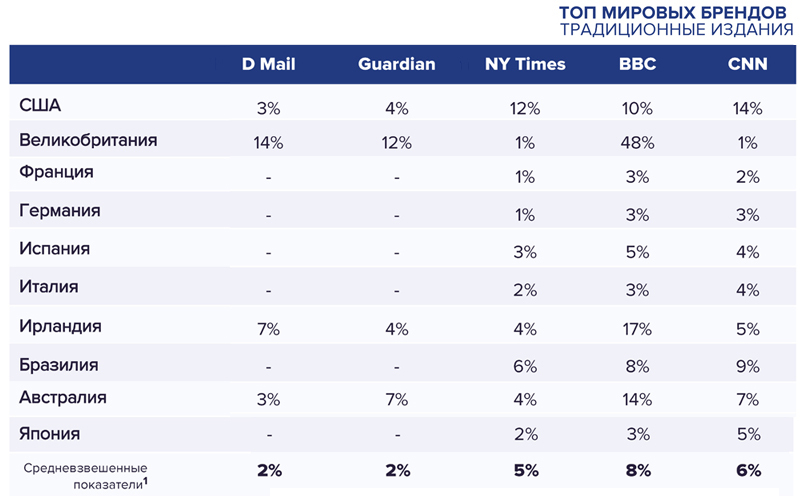Select the Guardian column header

[x=397, y=64]
